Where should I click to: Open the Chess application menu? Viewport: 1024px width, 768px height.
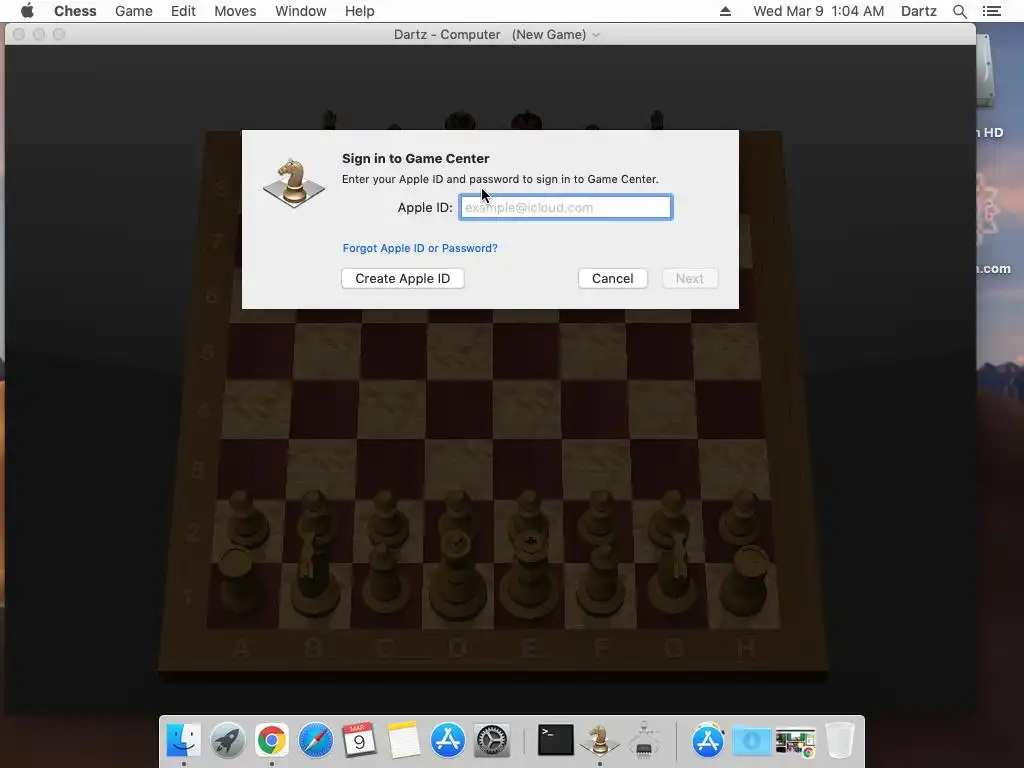pyautogui.click(x=75, y=11)
